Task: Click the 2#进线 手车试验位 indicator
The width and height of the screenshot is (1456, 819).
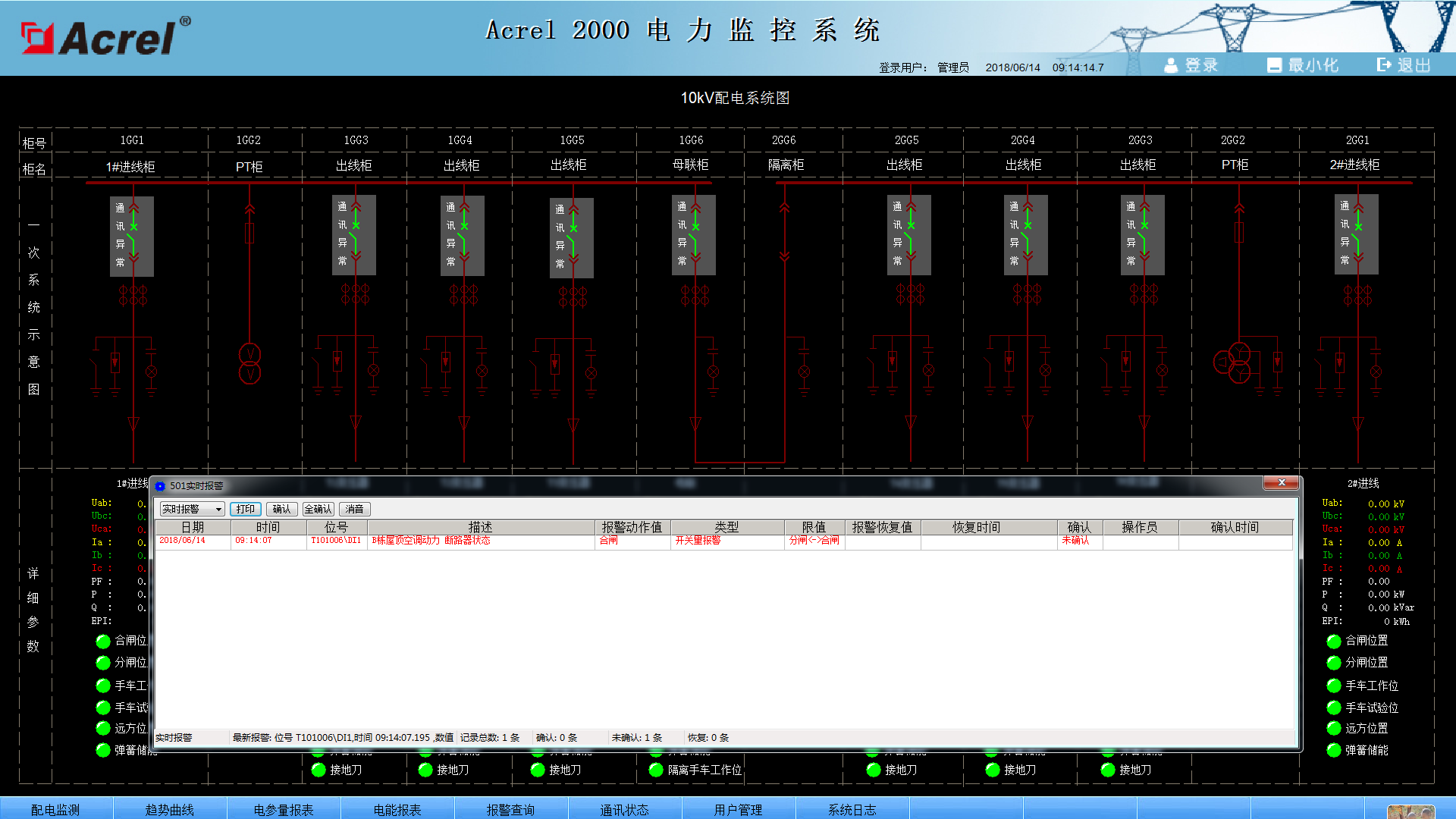Action: (1334, 708)
